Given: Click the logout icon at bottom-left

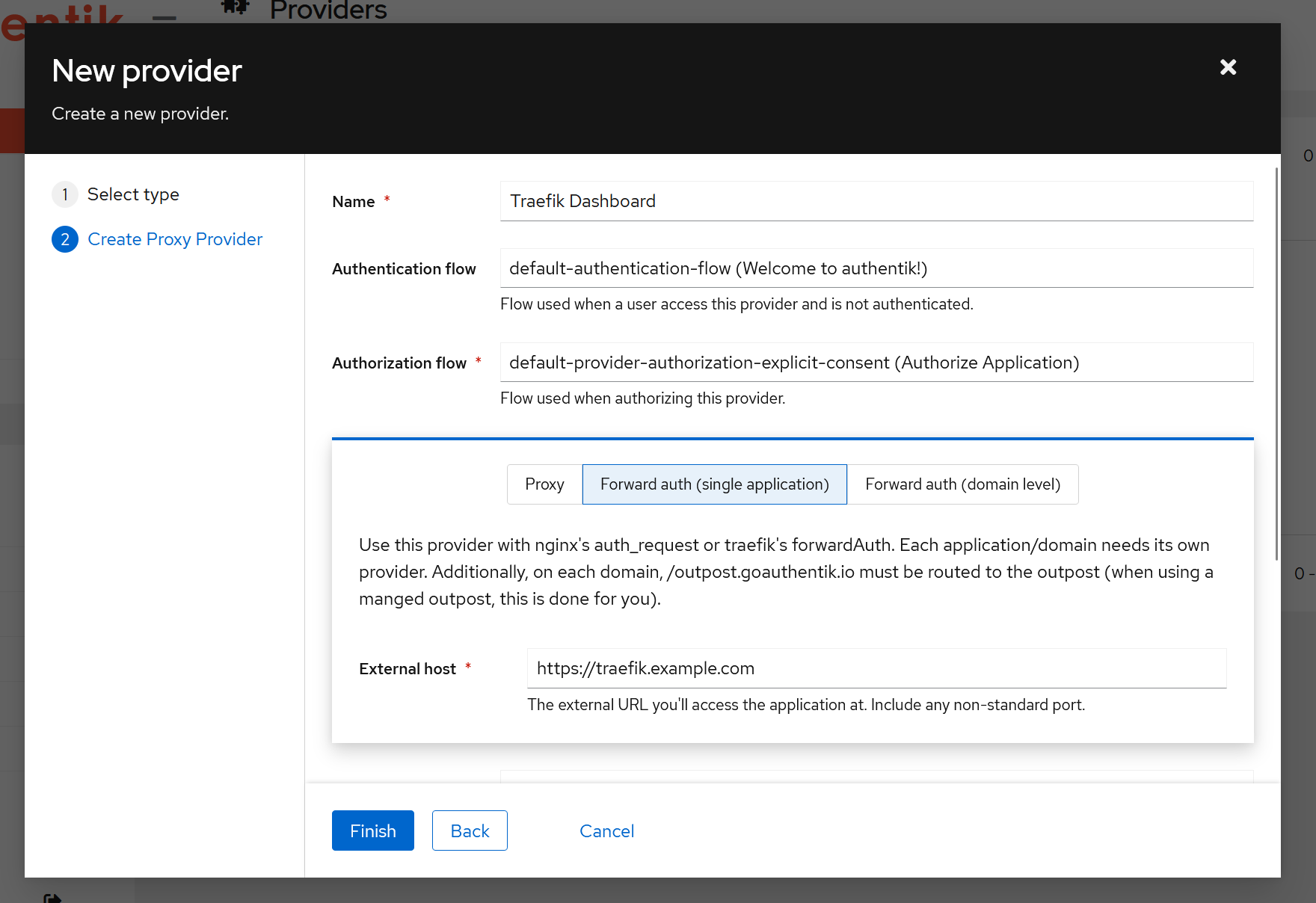Looking at the screenshot, I should [52, 898].
